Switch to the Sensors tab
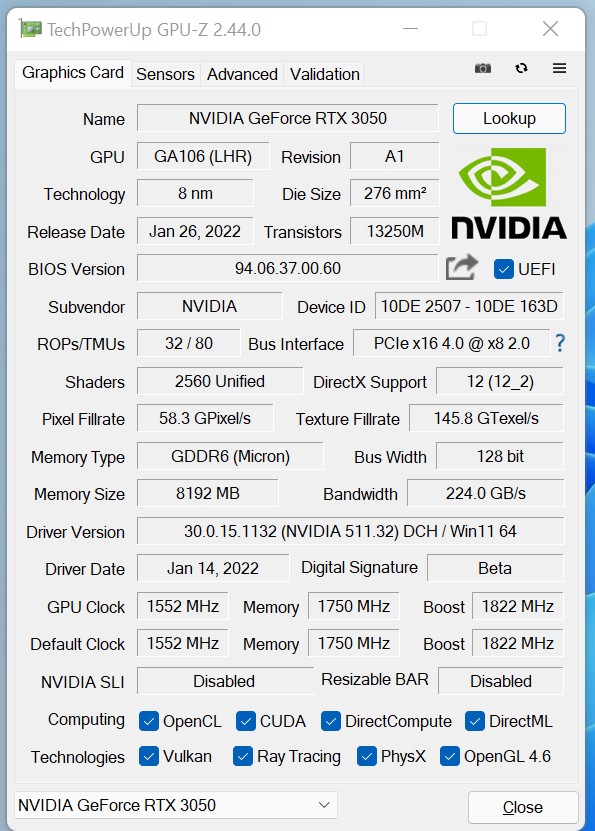The height and width of the screenshot is (831, 595). 165,74
